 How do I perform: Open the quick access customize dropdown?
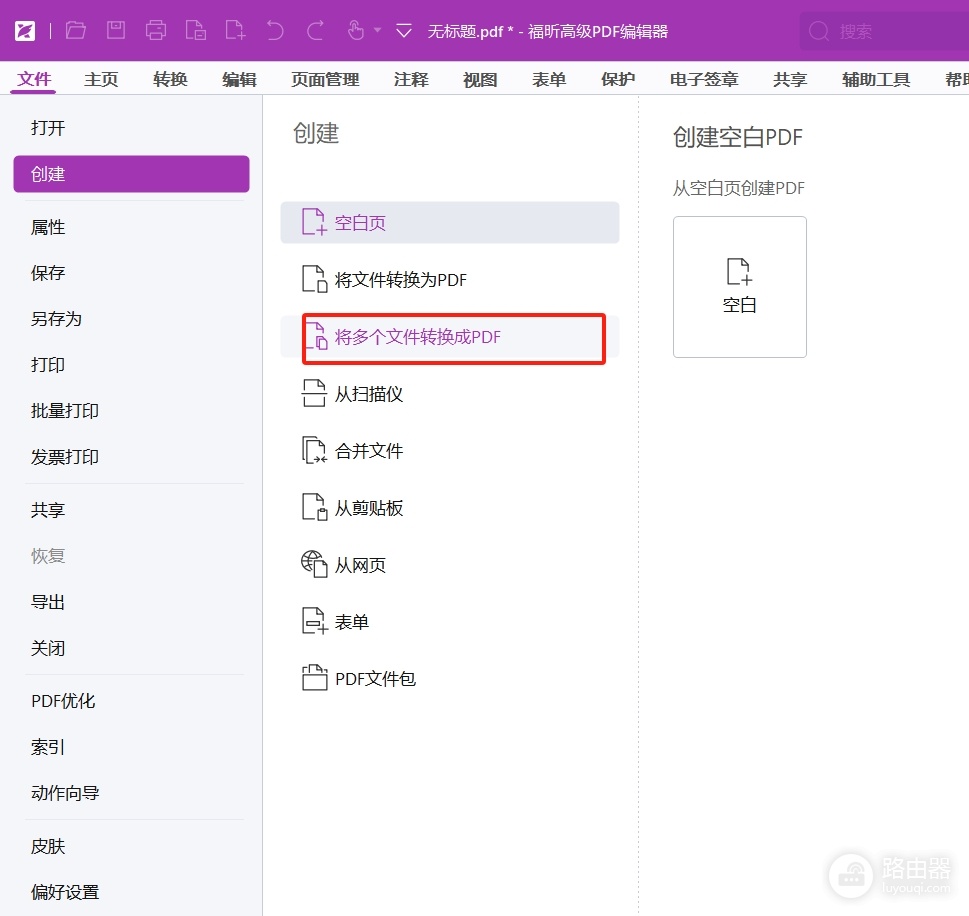[404, 30]
